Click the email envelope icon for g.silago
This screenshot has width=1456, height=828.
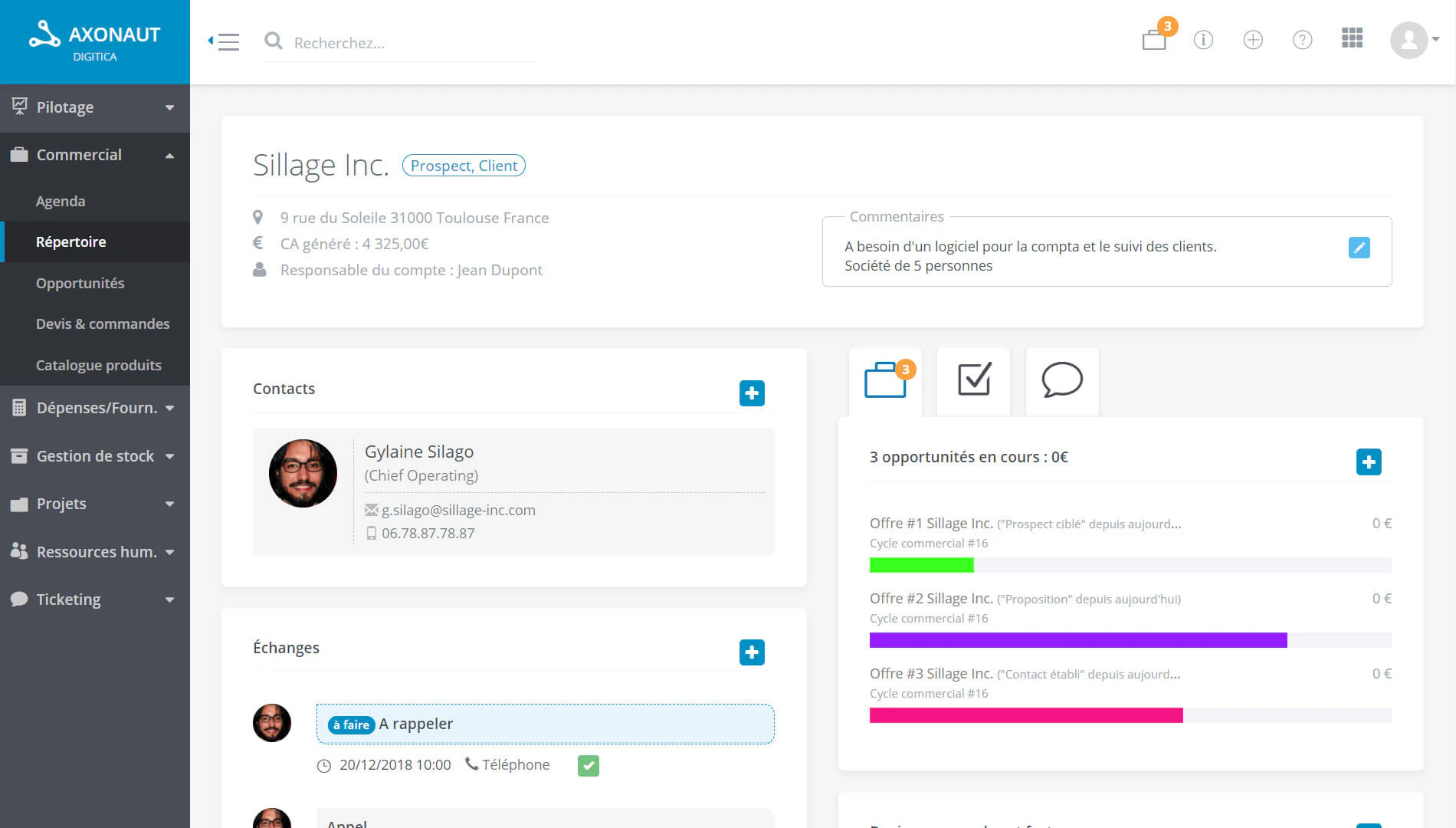click(x=372, y=510)
